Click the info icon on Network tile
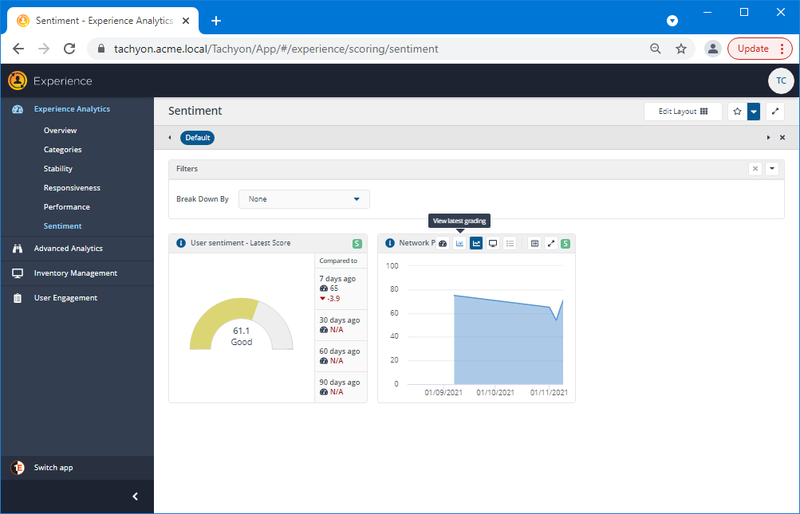The height and width of the screenshot is (514, 800). click(390, 243)
